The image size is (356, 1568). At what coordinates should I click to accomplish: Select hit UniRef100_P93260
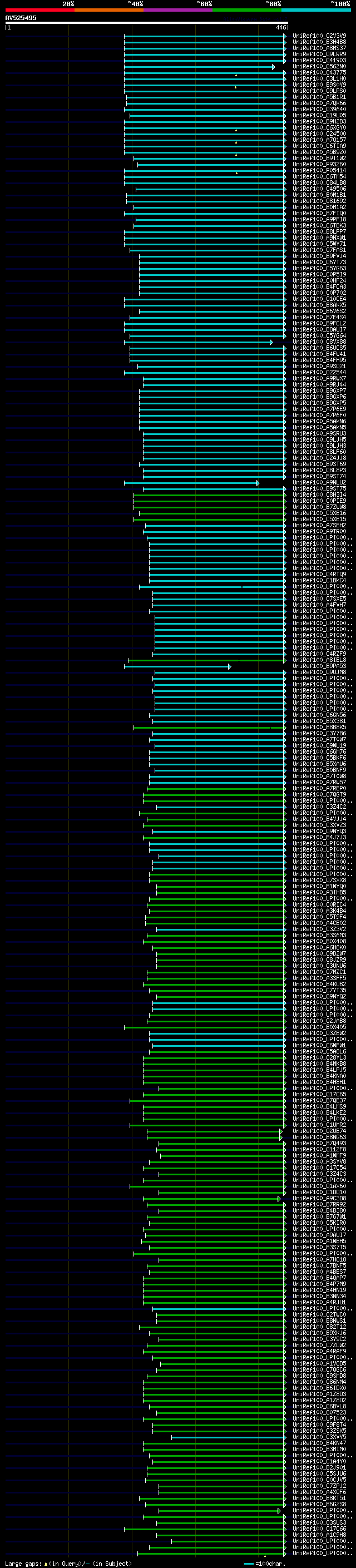click(x=319, y=164)
